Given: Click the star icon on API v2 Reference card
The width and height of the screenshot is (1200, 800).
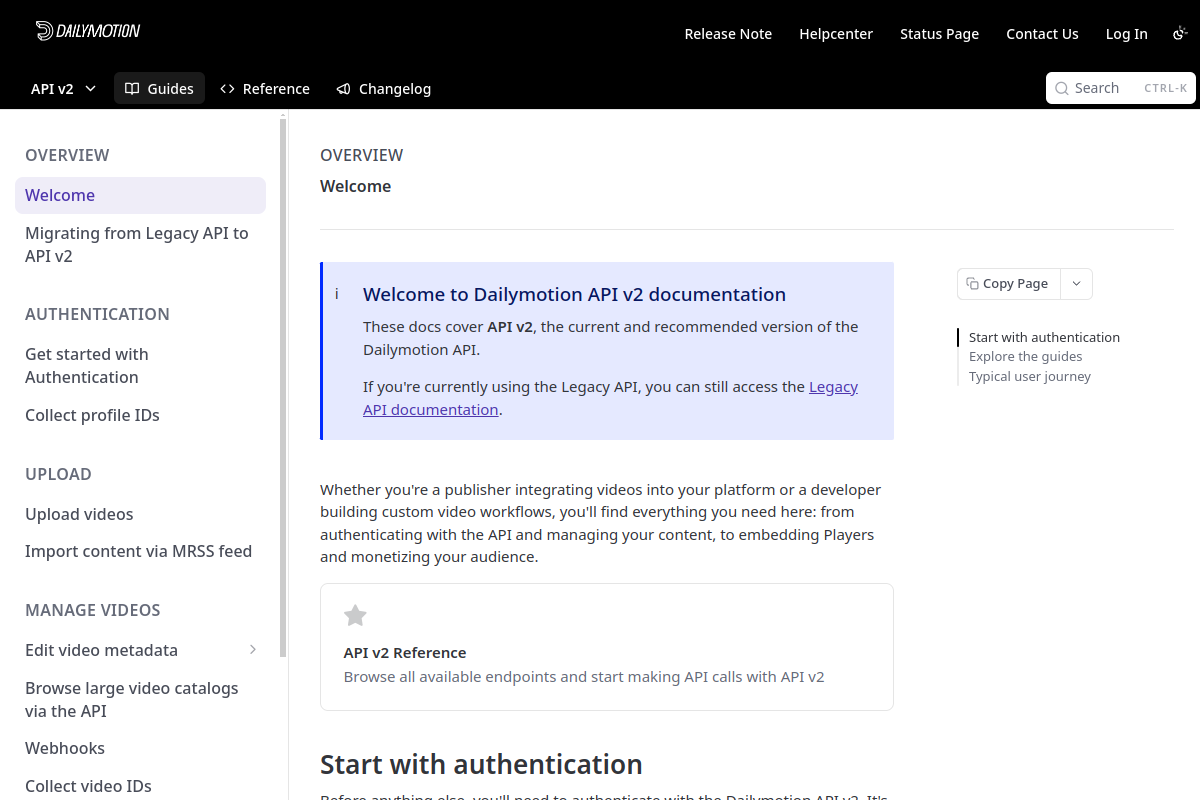Looking at the screenshot, I should [355, 615].
